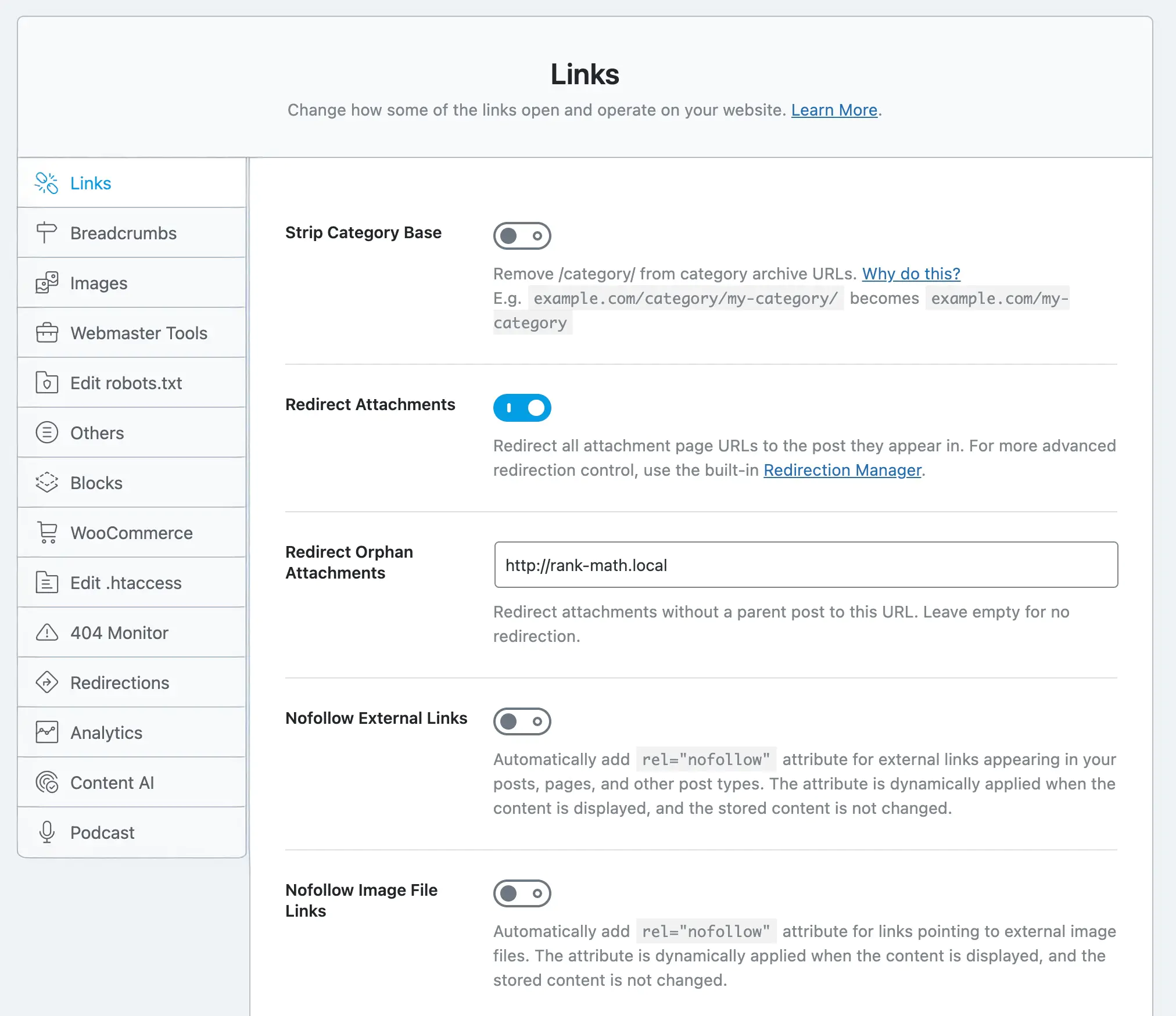Click the Images icon in sidebar

tap(46, 283)
